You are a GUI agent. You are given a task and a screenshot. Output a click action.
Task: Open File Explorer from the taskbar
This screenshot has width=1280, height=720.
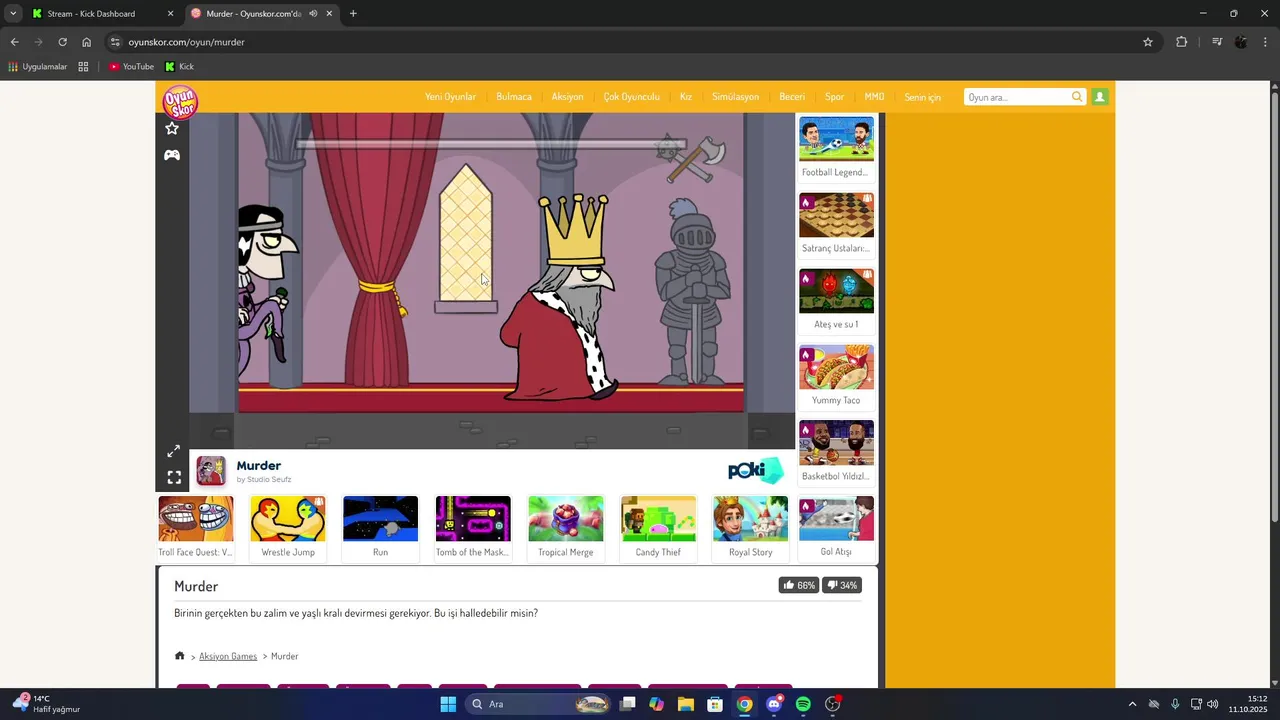pos(686,704)
